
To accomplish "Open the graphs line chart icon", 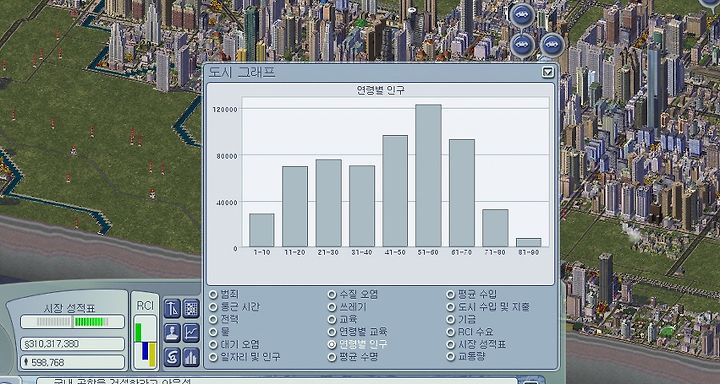I will coord(191,333).
